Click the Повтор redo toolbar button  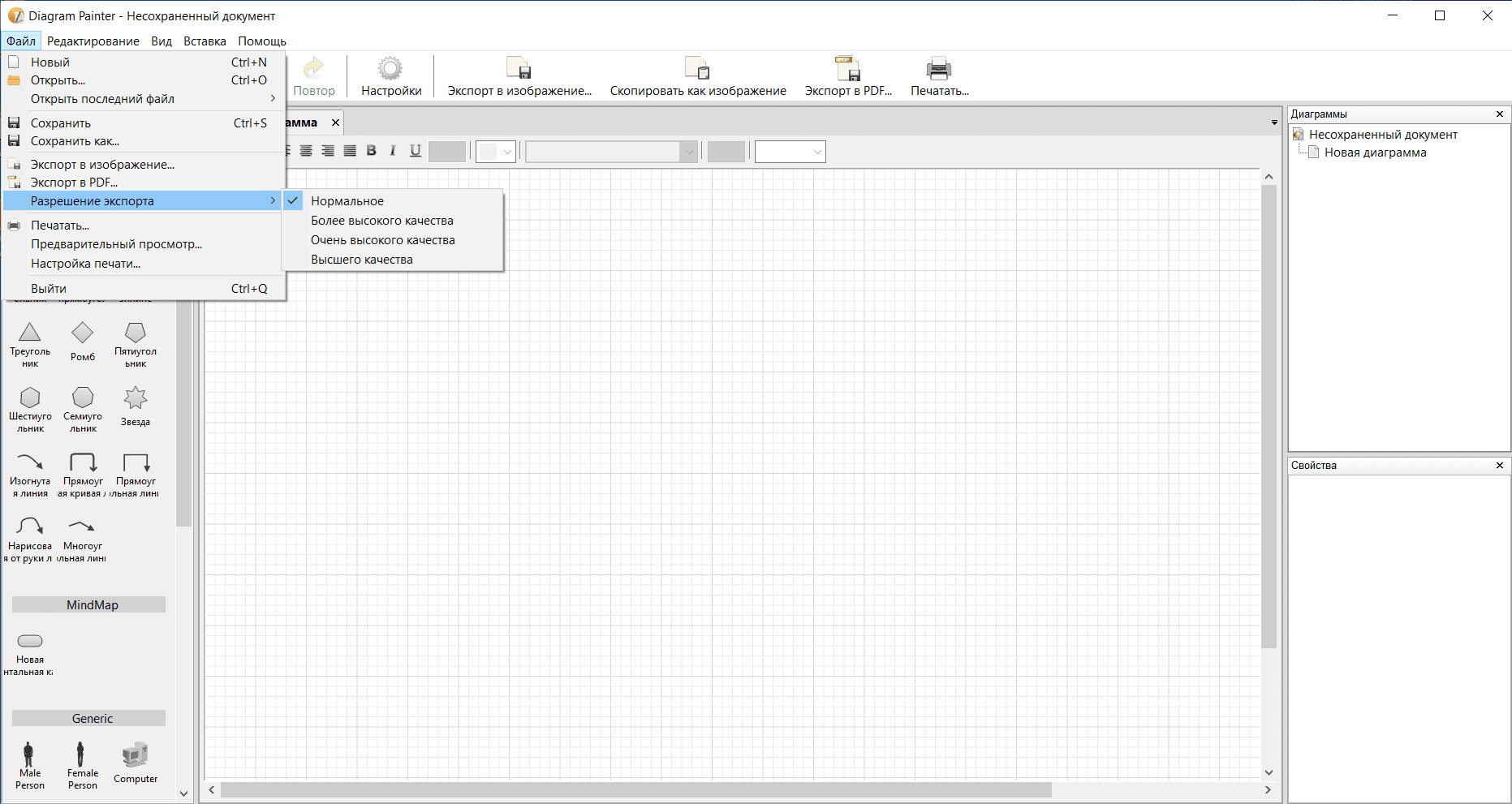(x=313, y=76)
